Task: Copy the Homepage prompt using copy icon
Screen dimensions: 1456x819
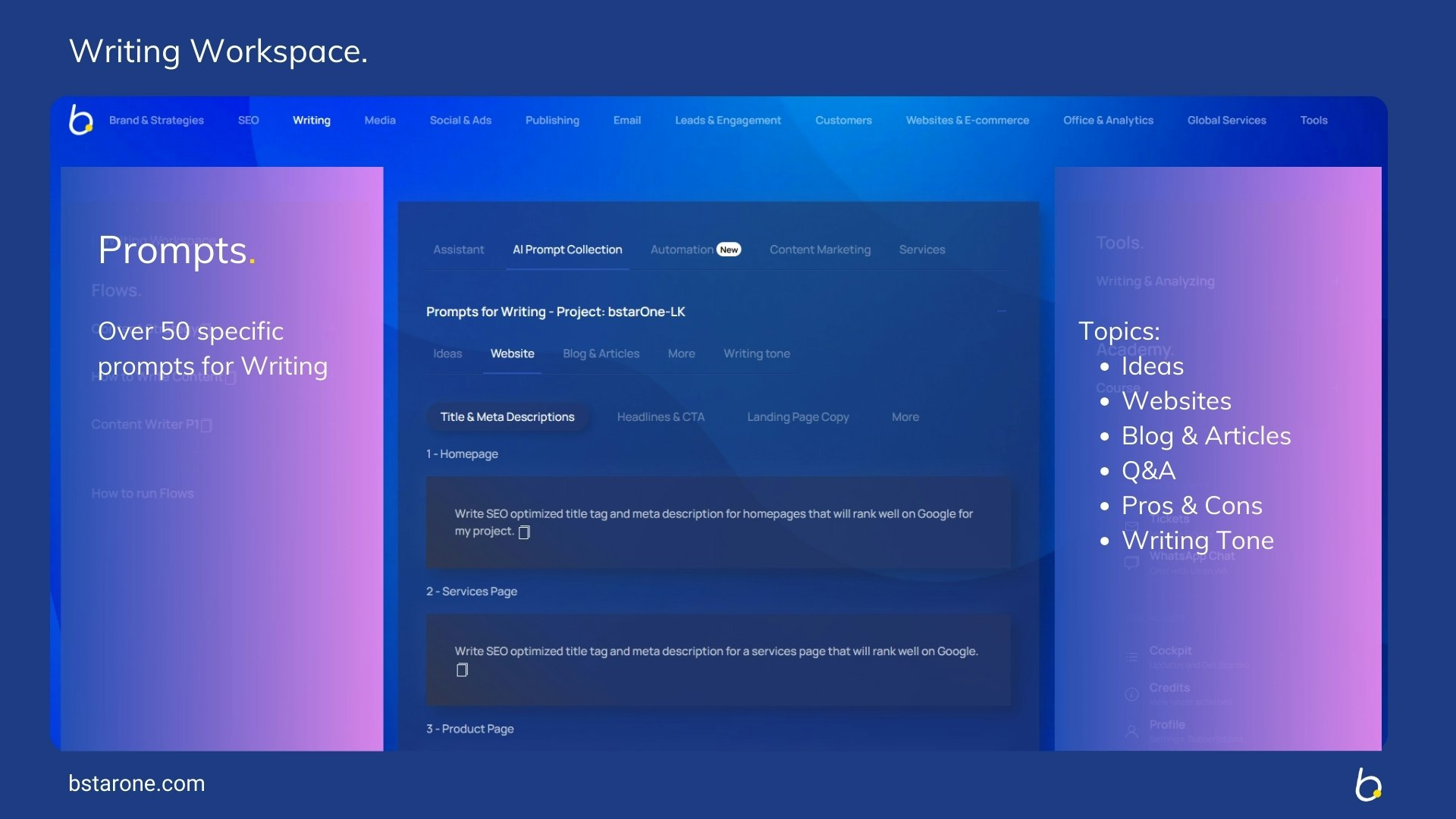Action: pos(524,532)
